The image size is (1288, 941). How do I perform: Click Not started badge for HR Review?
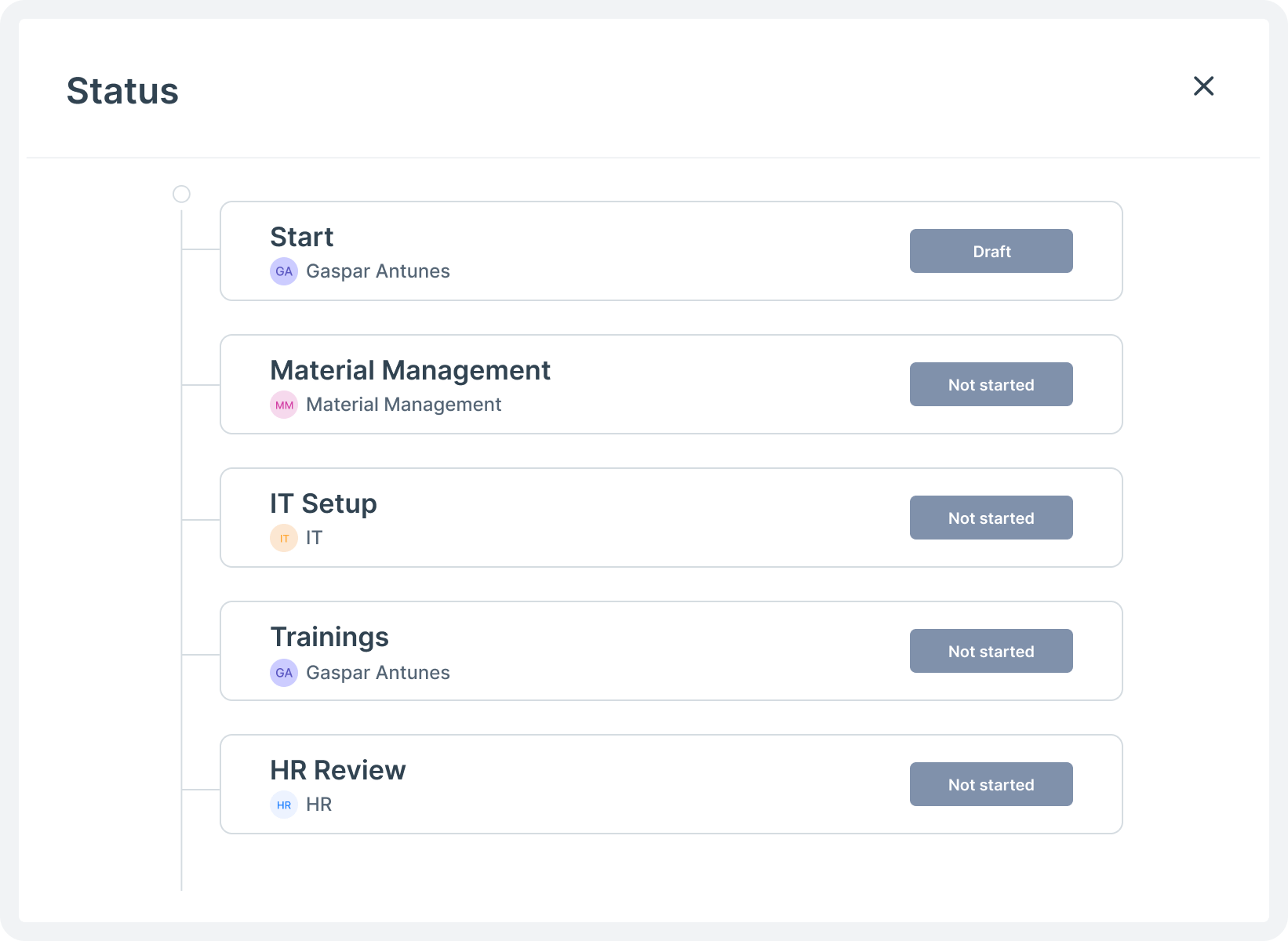(991, 784)
